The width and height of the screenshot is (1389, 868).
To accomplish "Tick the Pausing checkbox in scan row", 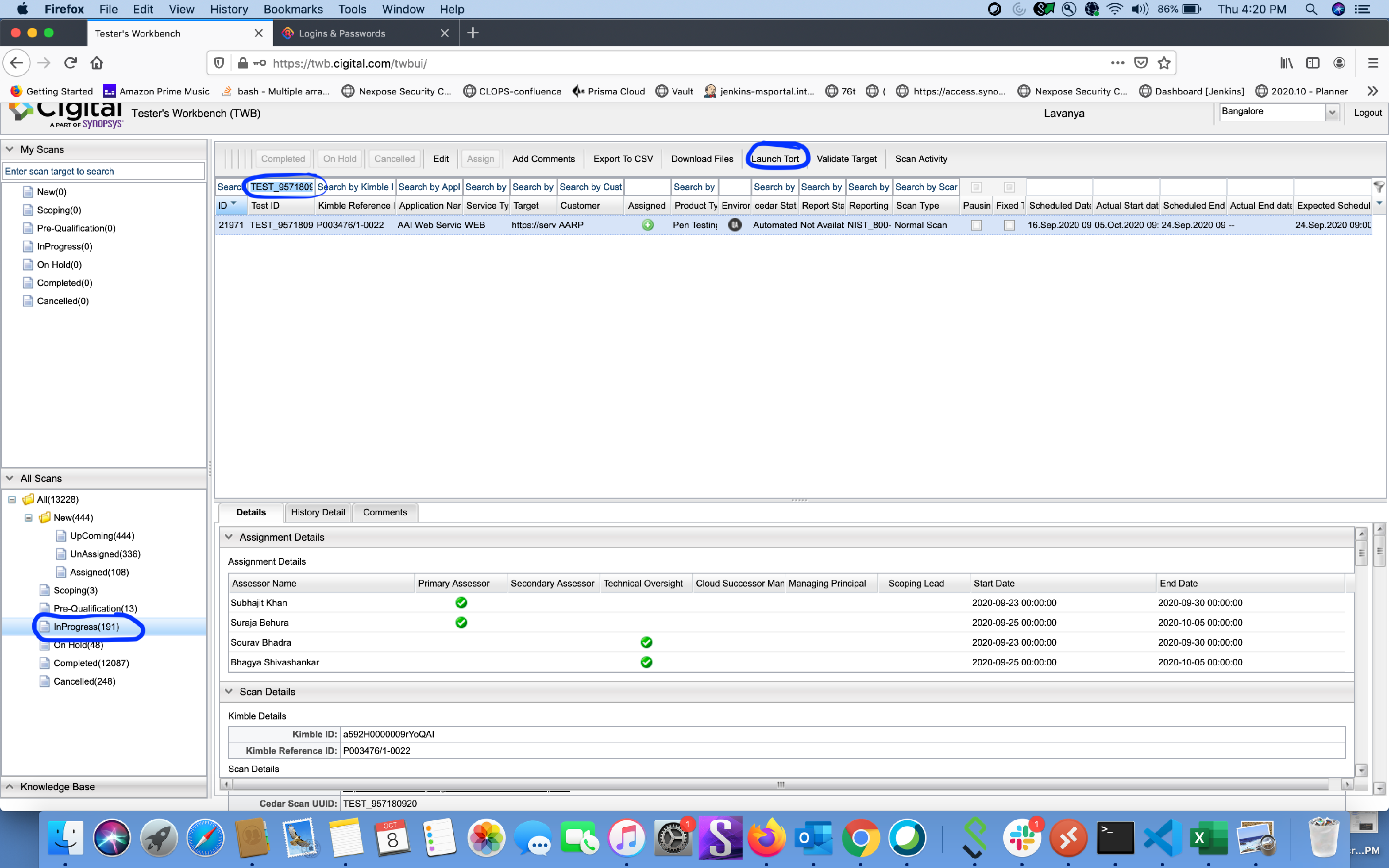I will [x=976, y=225].
